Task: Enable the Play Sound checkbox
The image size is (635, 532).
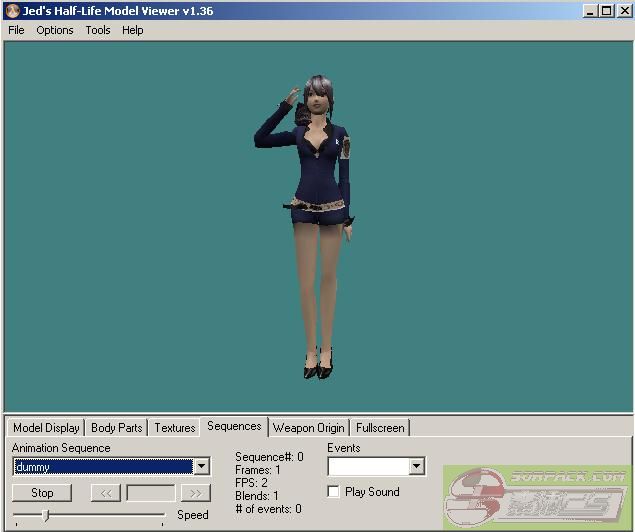Action: 334,492
